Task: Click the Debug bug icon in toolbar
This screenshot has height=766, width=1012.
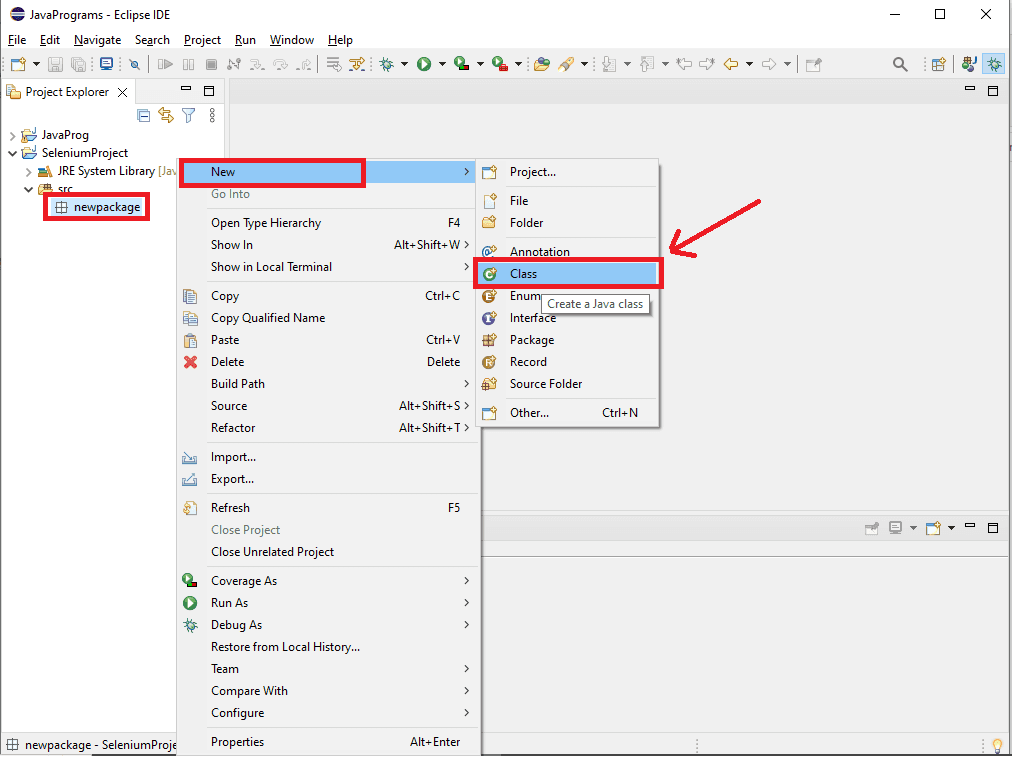Action: [x=387, y=64]
